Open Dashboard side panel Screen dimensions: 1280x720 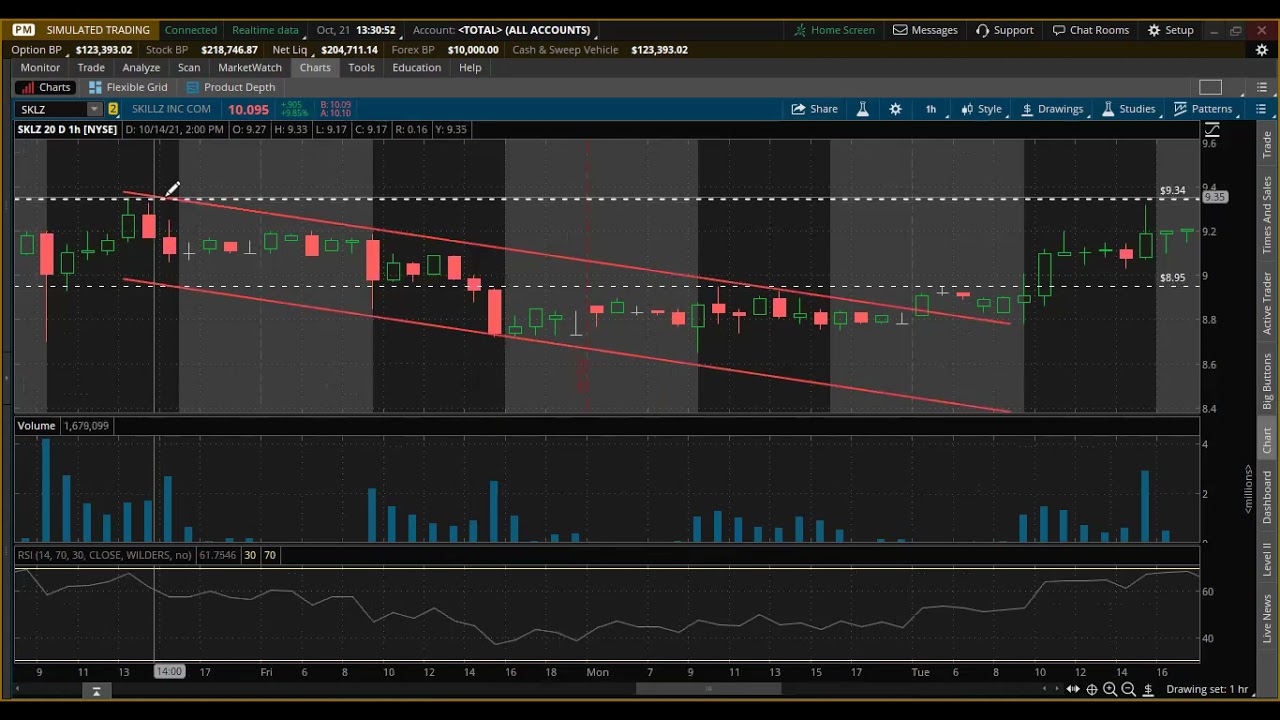point(1267,496)
